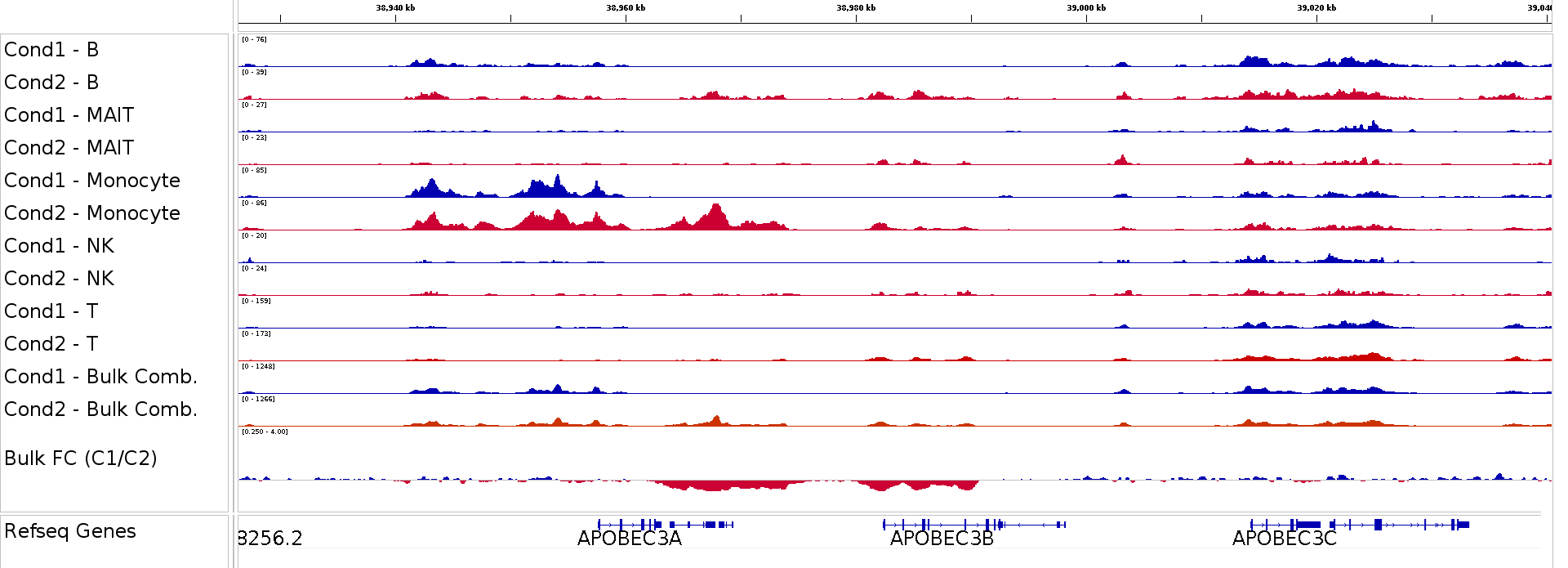Click the Cond1 - NK track name

[59, 246]
